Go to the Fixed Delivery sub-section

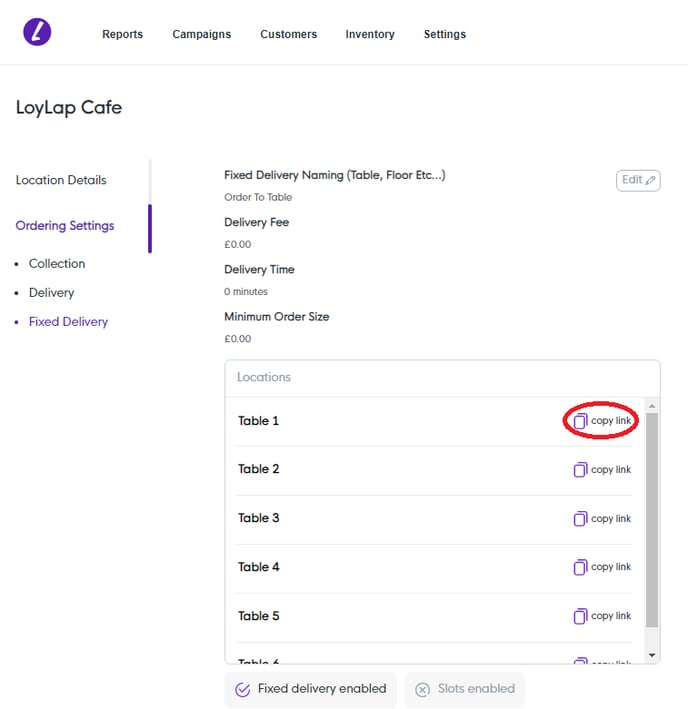68,321
